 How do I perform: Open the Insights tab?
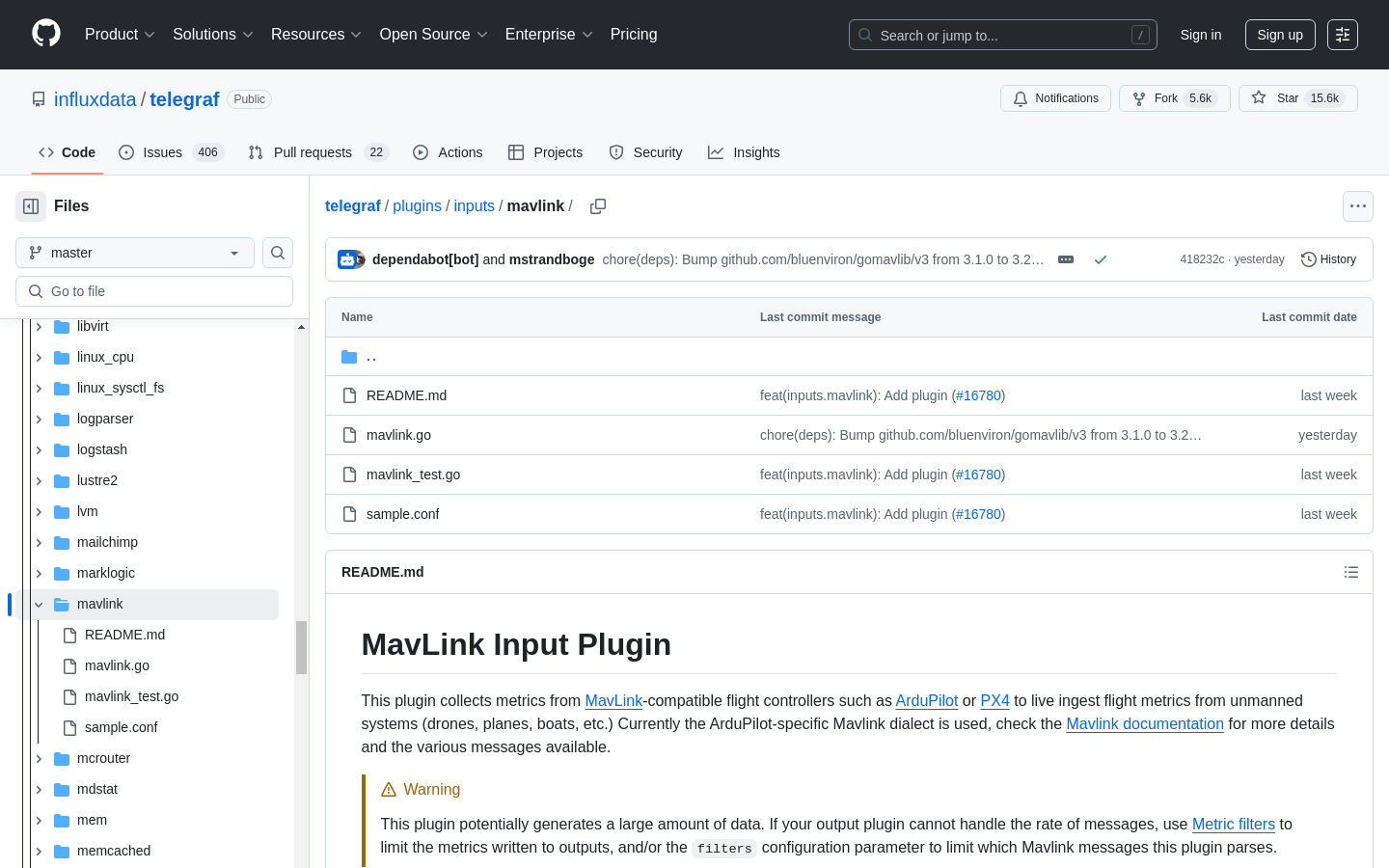(x=744, y=152)
